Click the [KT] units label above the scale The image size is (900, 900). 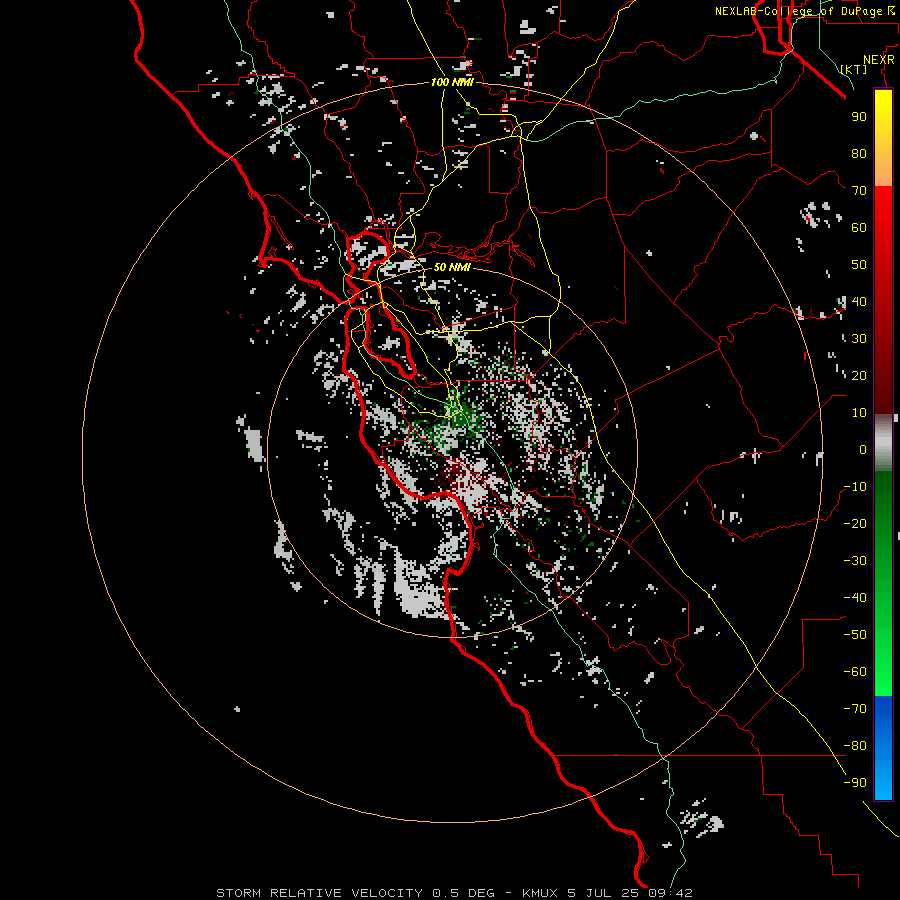click(854, 69)
